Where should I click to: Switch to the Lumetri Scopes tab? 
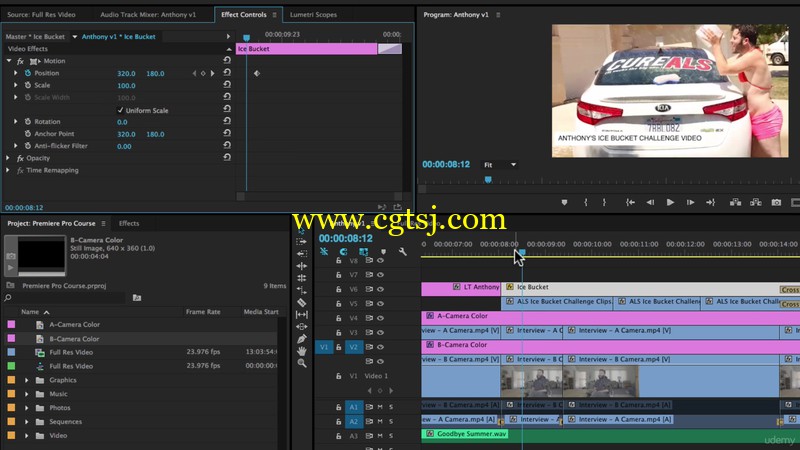(x=313, y=15)
